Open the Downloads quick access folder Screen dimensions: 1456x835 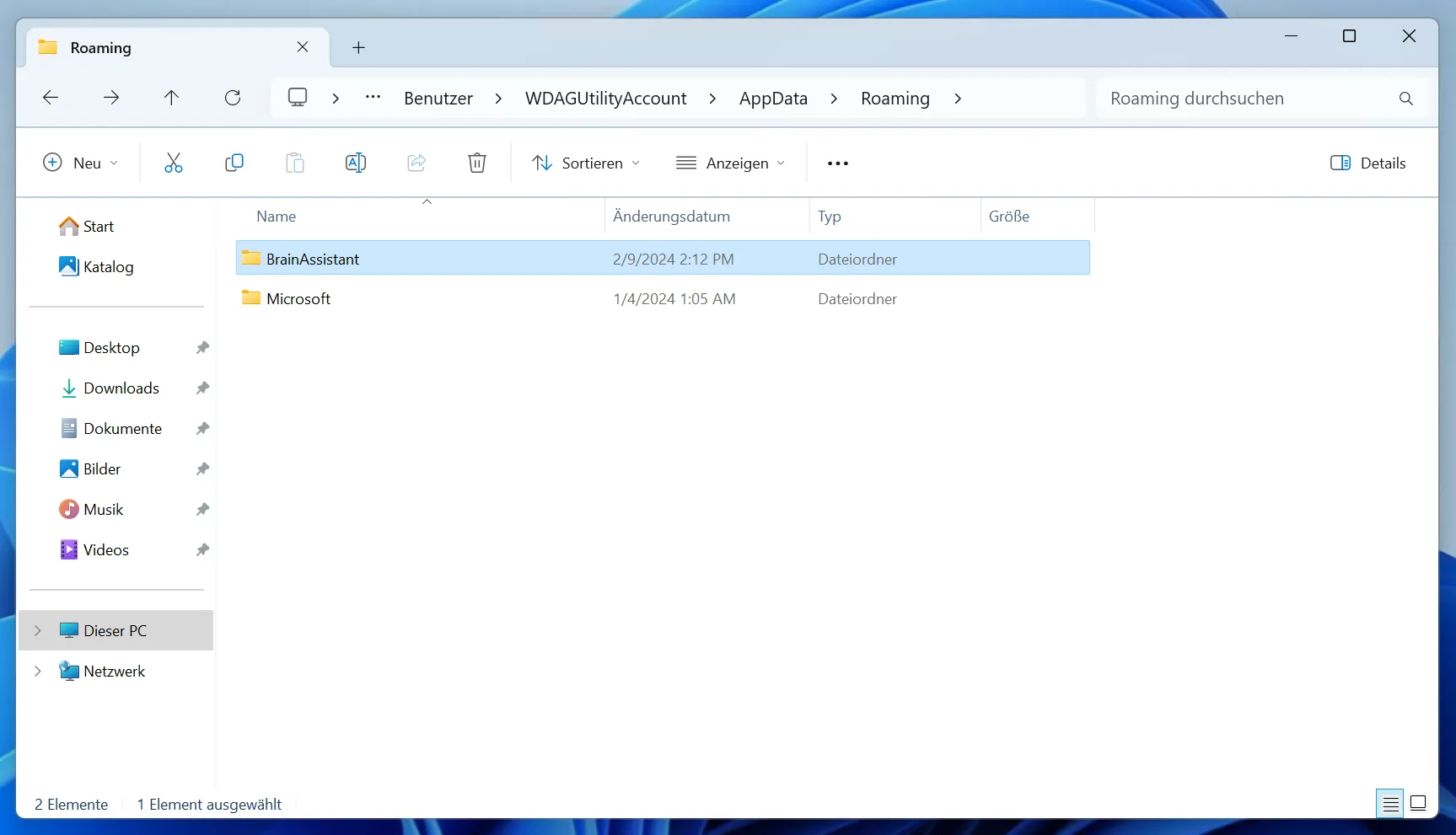point(110,388)
